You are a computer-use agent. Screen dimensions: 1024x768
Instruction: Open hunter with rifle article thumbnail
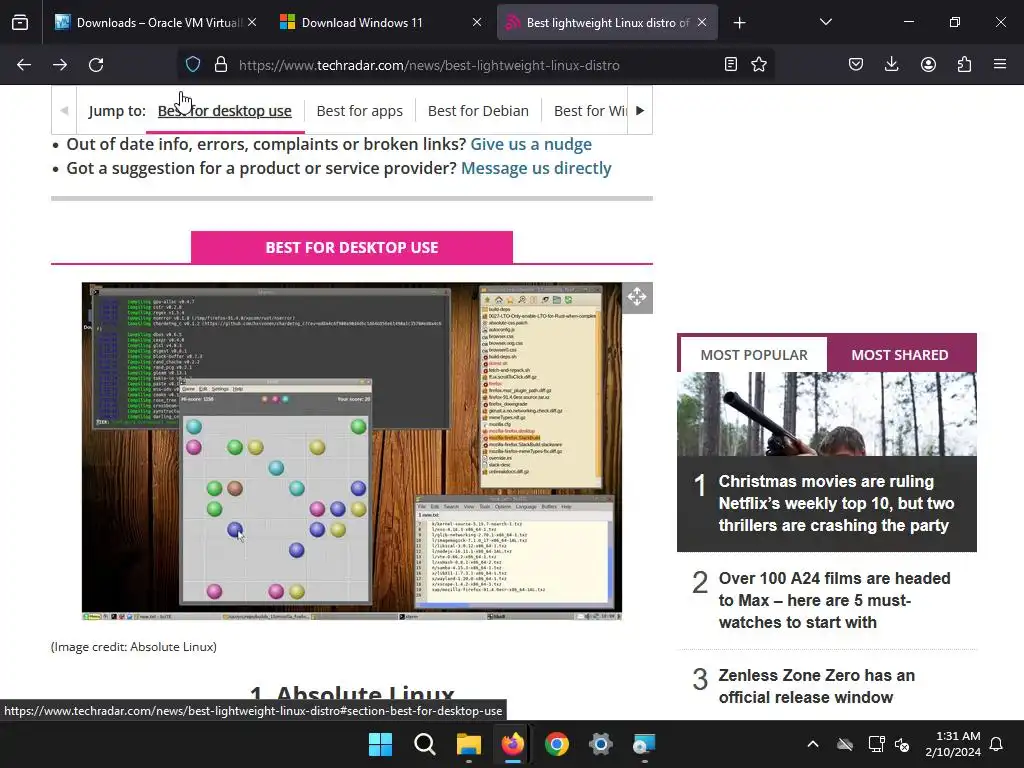click(x=827, y=414)
